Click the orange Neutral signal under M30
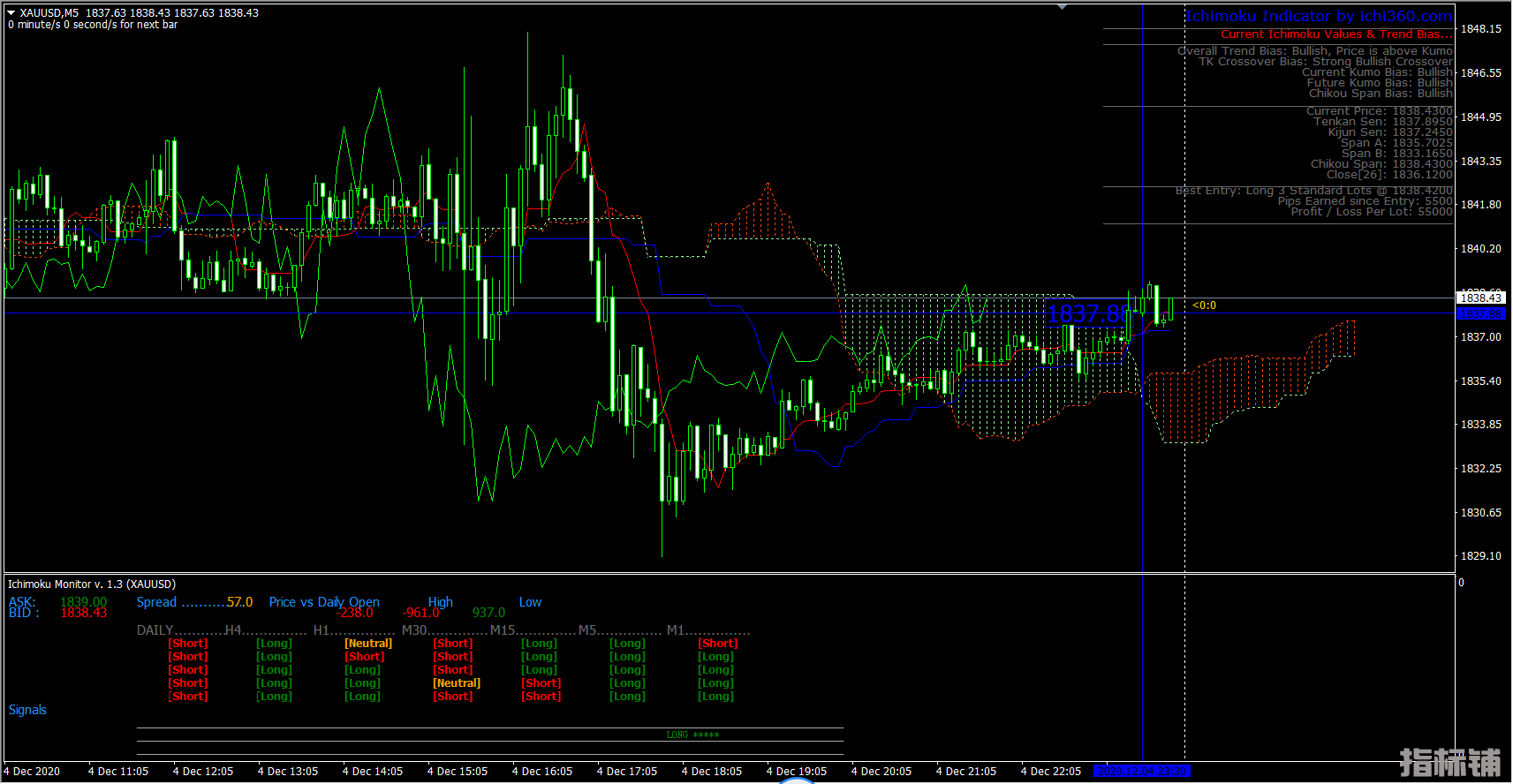This screenshot has width=1513, height=784. click(x=457, y=683)
